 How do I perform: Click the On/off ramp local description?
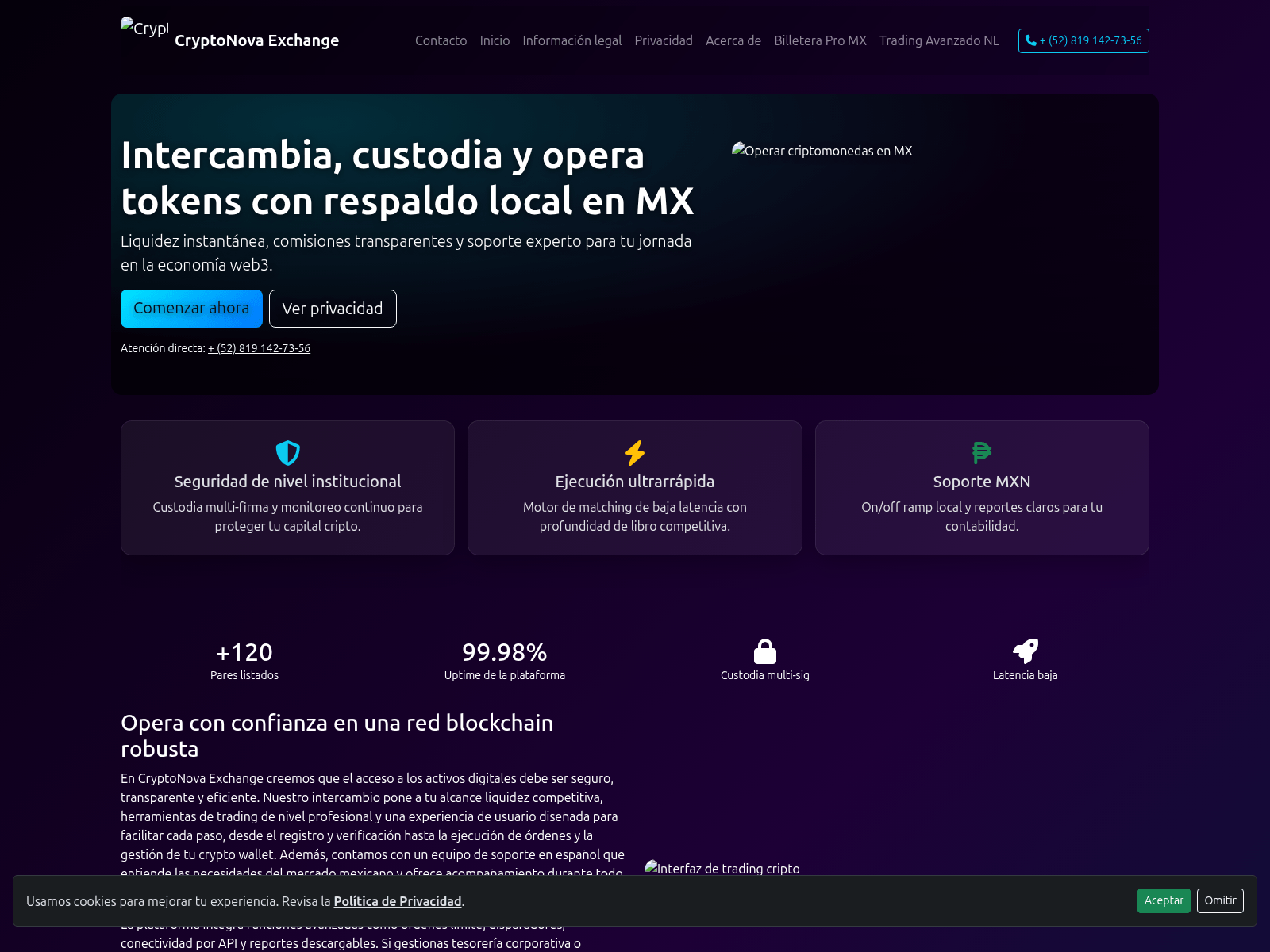coord(982,516)
